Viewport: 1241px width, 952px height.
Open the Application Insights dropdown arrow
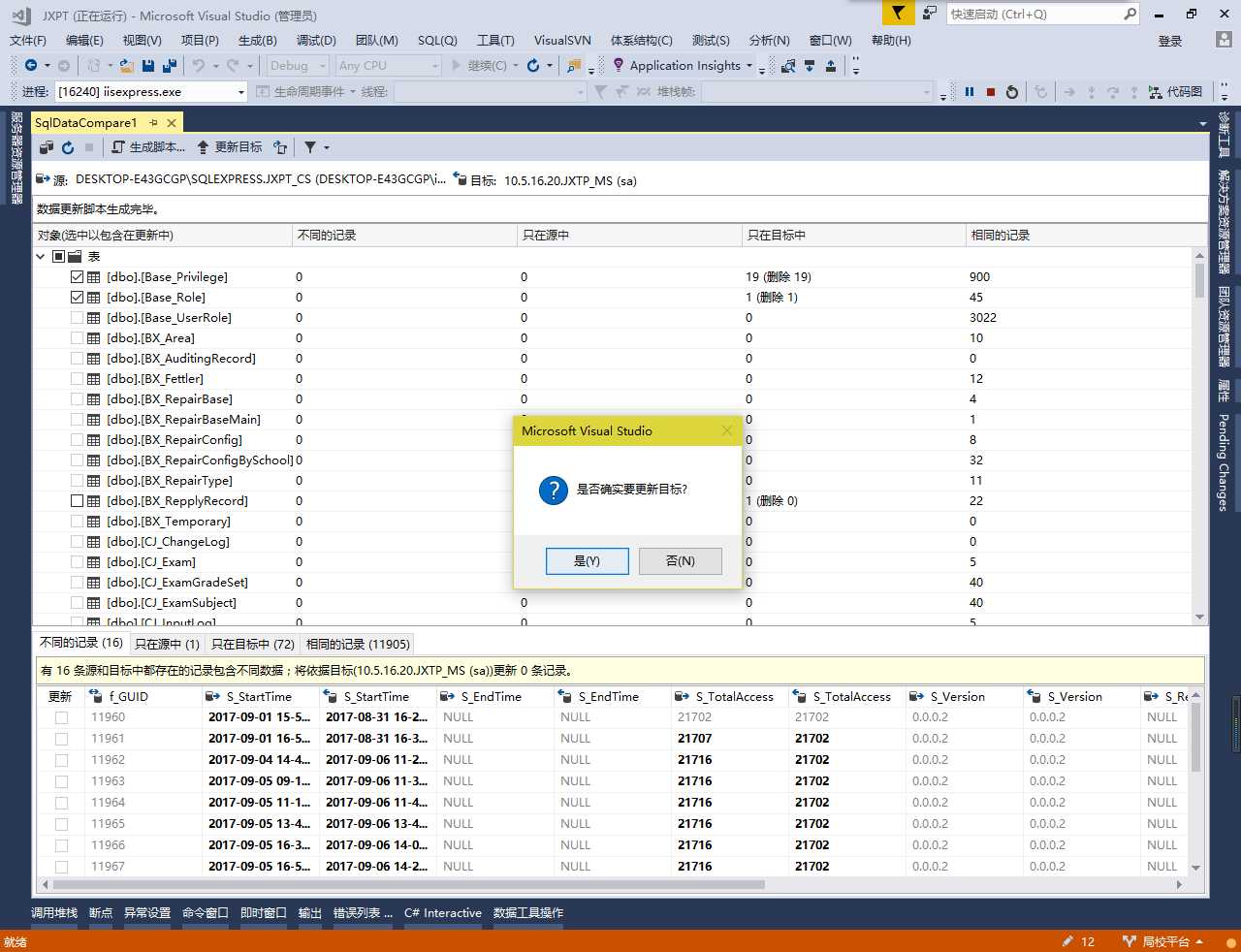[x=749, y=66]
